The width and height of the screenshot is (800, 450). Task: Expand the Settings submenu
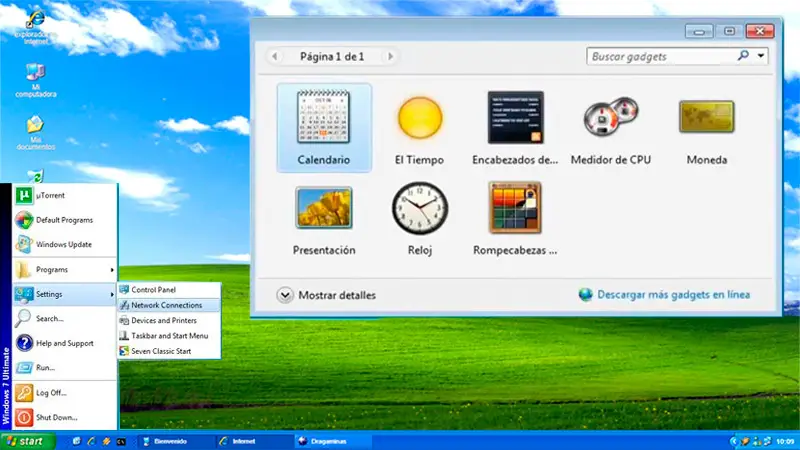[x=65, y=294]
